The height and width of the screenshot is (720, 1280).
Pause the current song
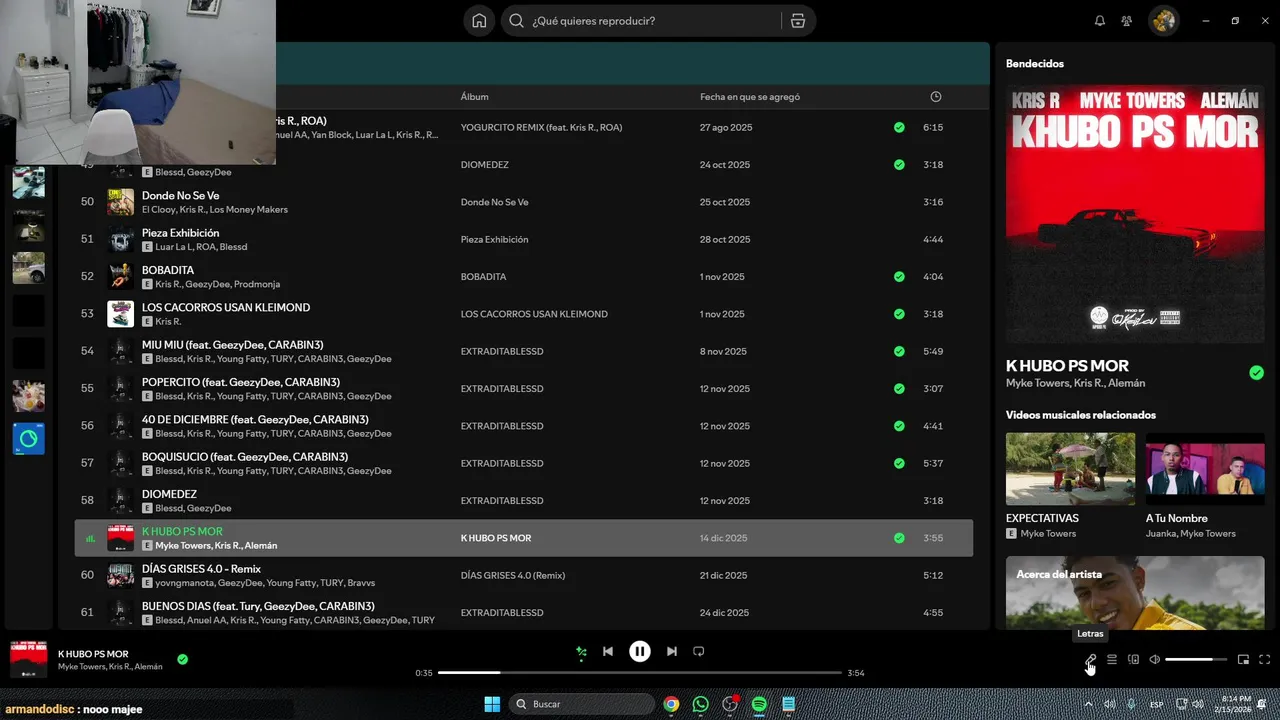(640, 652)
